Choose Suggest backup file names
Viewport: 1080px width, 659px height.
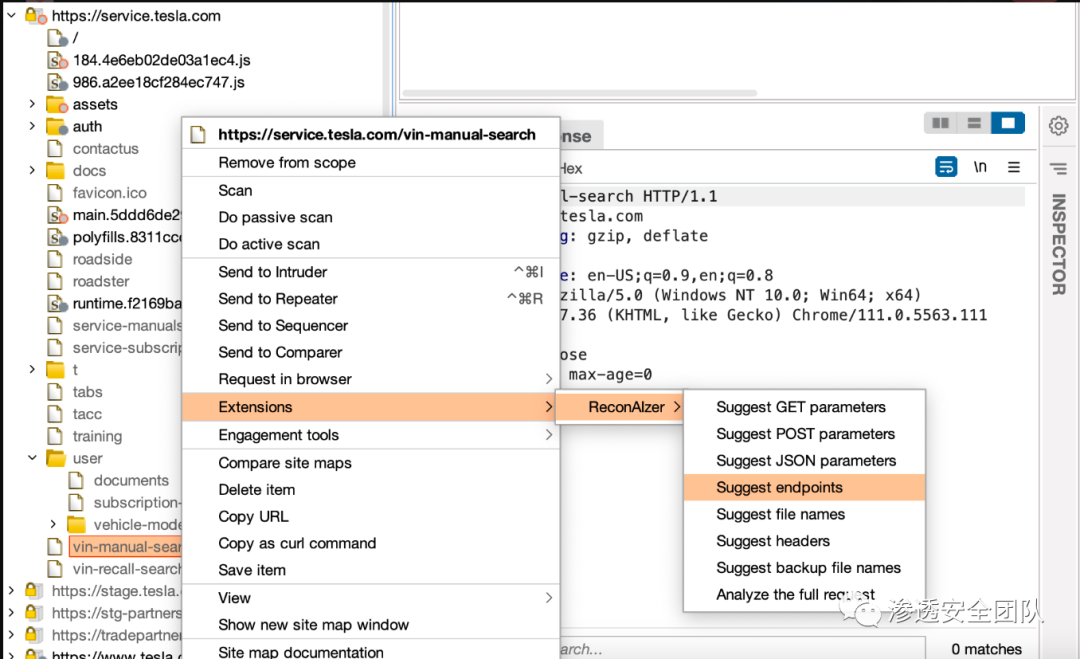click(804, 568)
